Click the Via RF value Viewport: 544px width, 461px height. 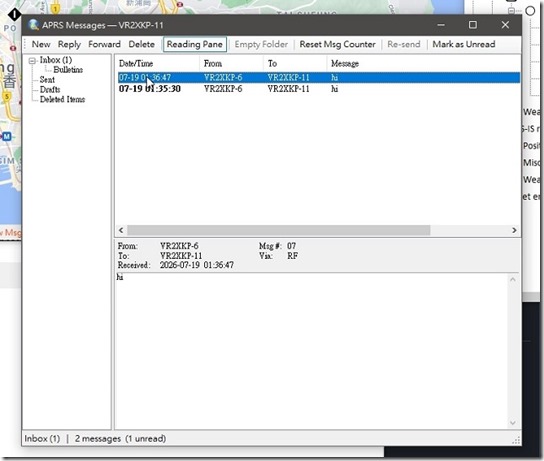tap(292, 256)
